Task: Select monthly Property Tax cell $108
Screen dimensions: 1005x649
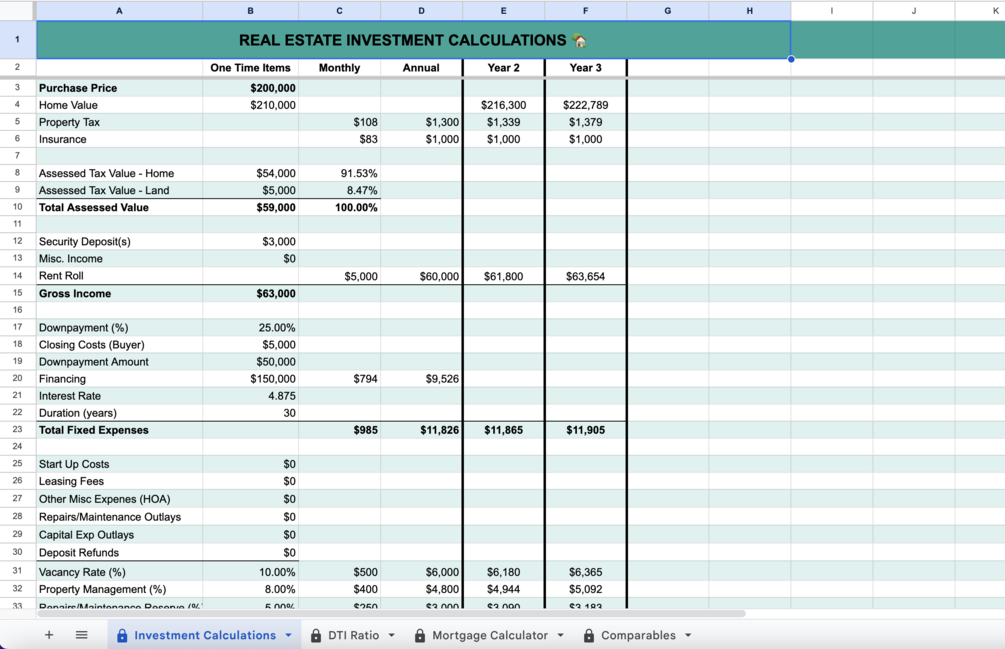Action: [339, 122]
